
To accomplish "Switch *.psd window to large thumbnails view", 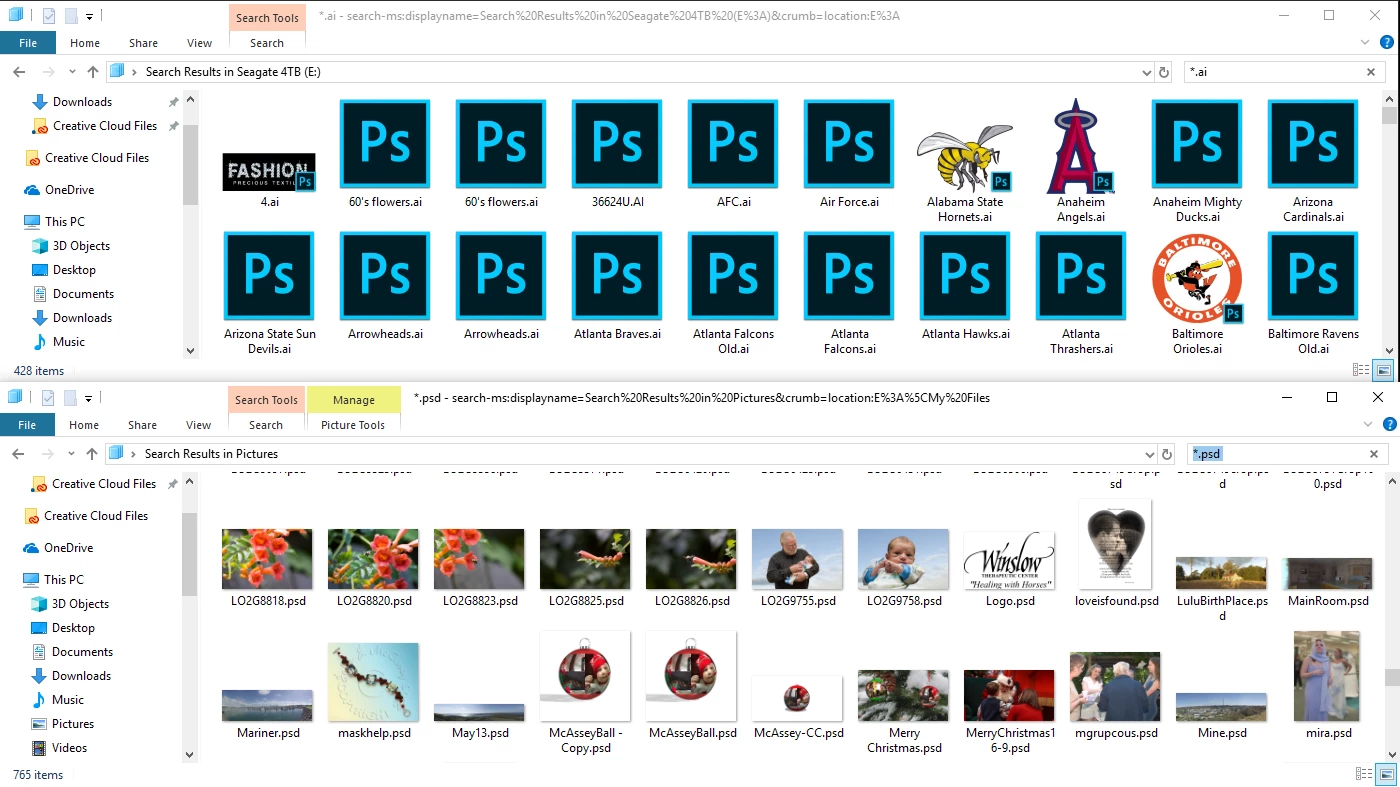I will point(1385,774).
